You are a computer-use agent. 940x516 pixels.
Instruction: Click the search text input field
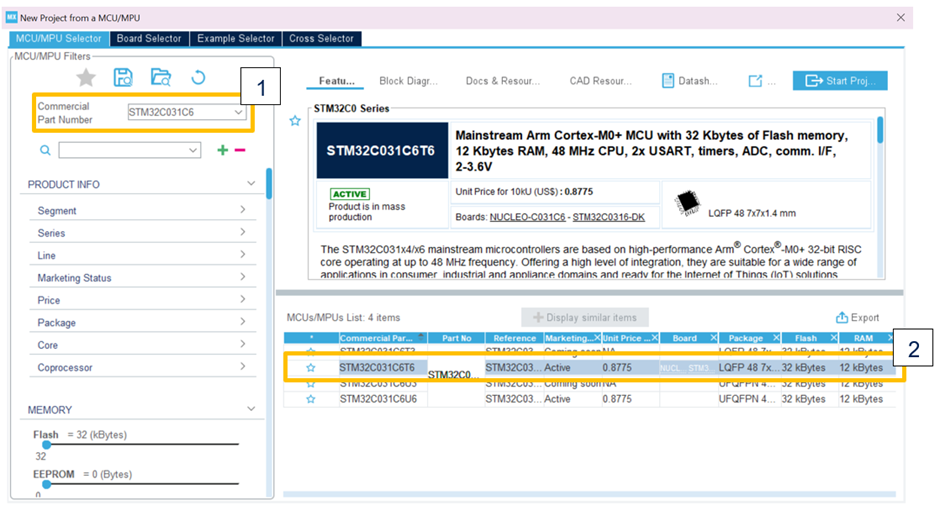[123, 150]
